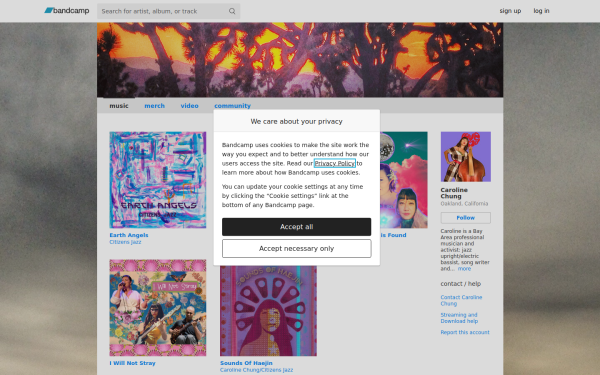Open the I Will Not Stray album cover
The width and height of the screenshot is (600, 375).
pos(158,308)
